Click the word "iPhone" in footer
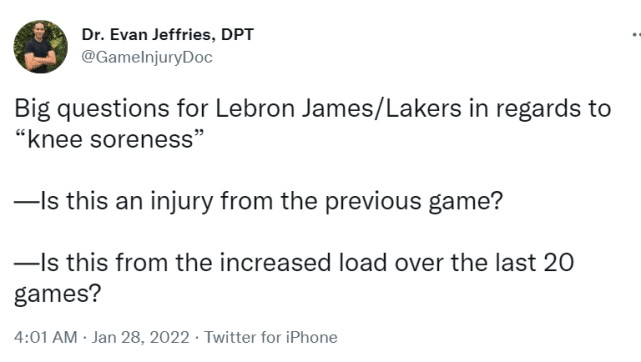 click(x=312, y=337)
